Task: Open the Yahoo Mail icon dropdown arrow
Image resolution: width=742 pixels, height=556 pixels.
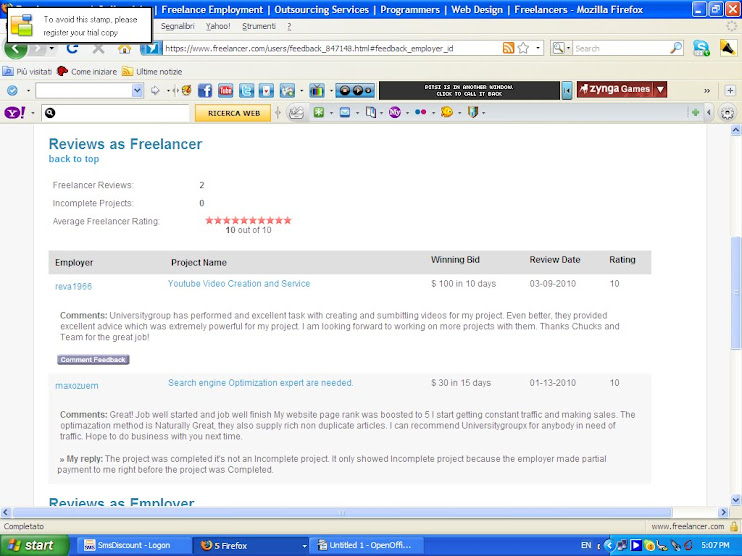Action: click(357, 113)
